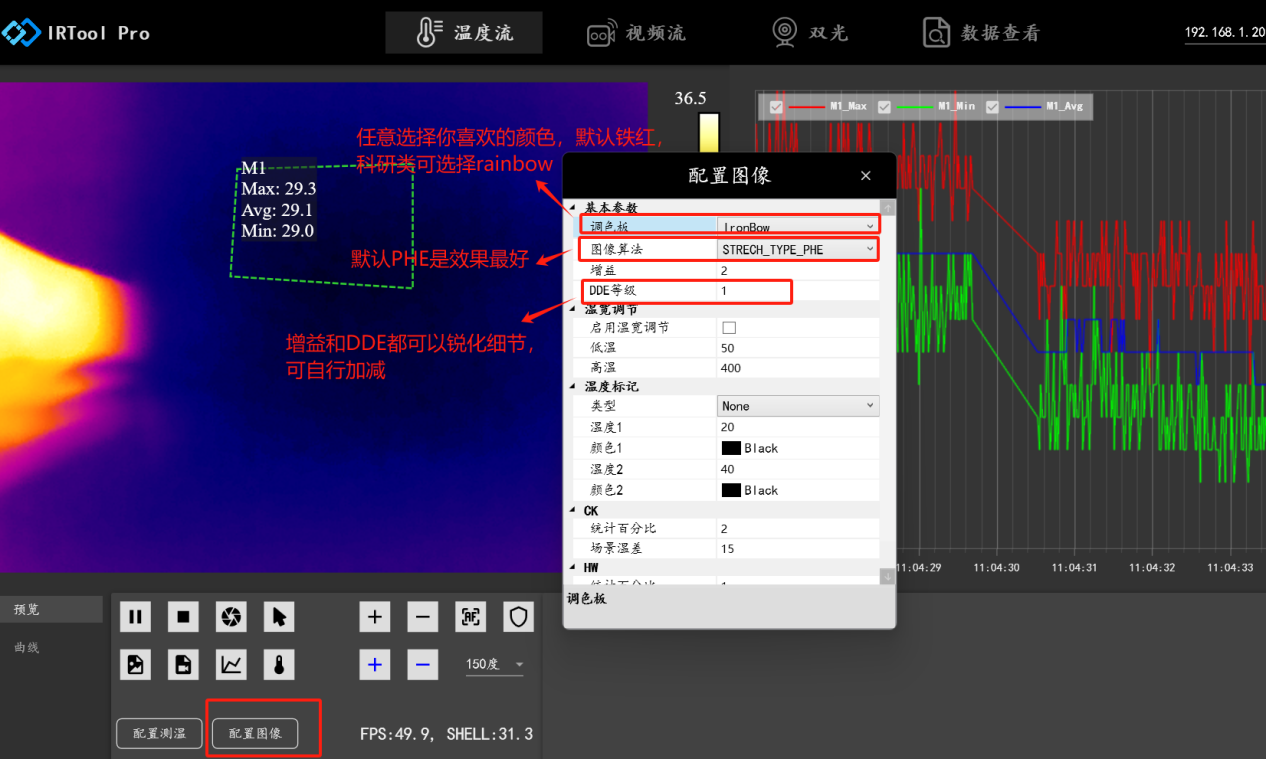The width and height of the screenshot is (1266, 759).
Task: Click the 配置图像 button
Action: click(255, 733)
